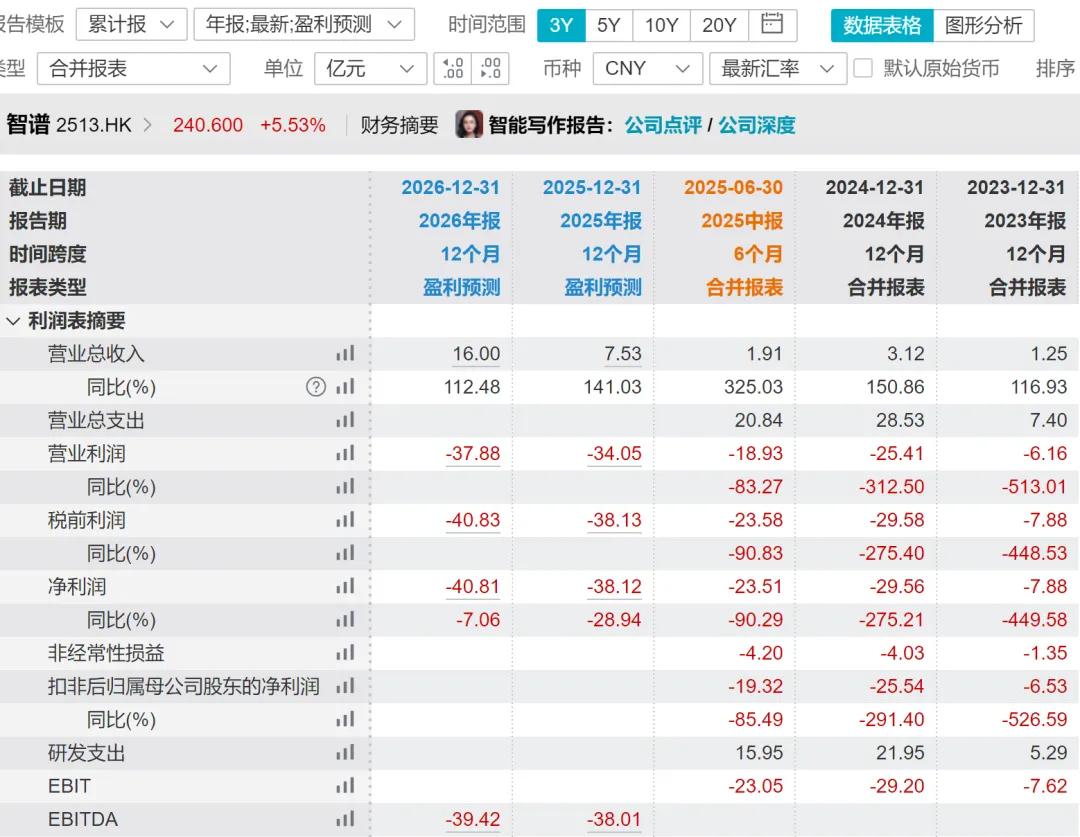The width and height of the screenshot is (1080, 837).
Task: Open chart icon for 扣非后归属母公司股东的净利润 row
Action: point(345,686)
